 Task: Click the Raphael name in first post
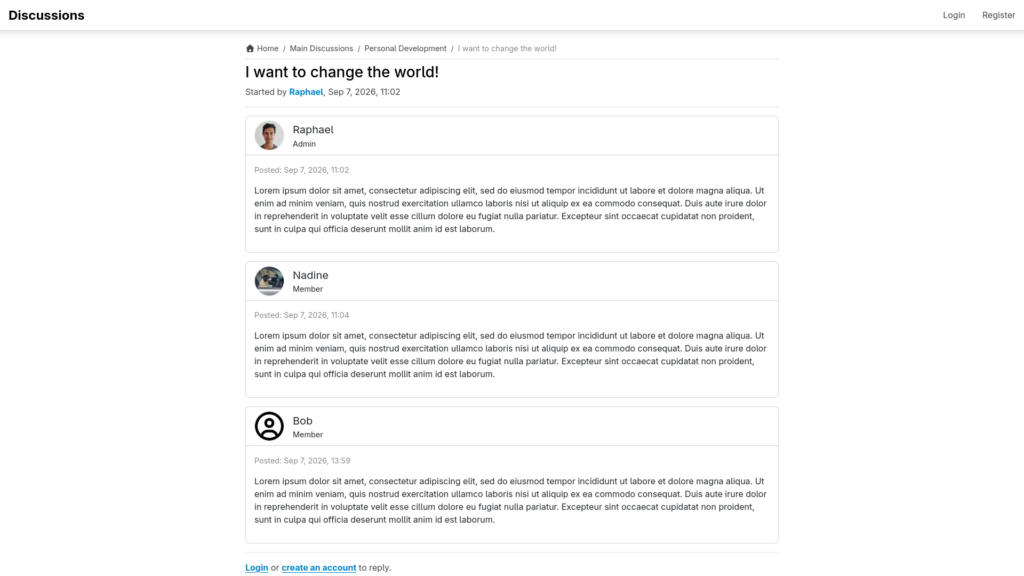coord(313,130)
